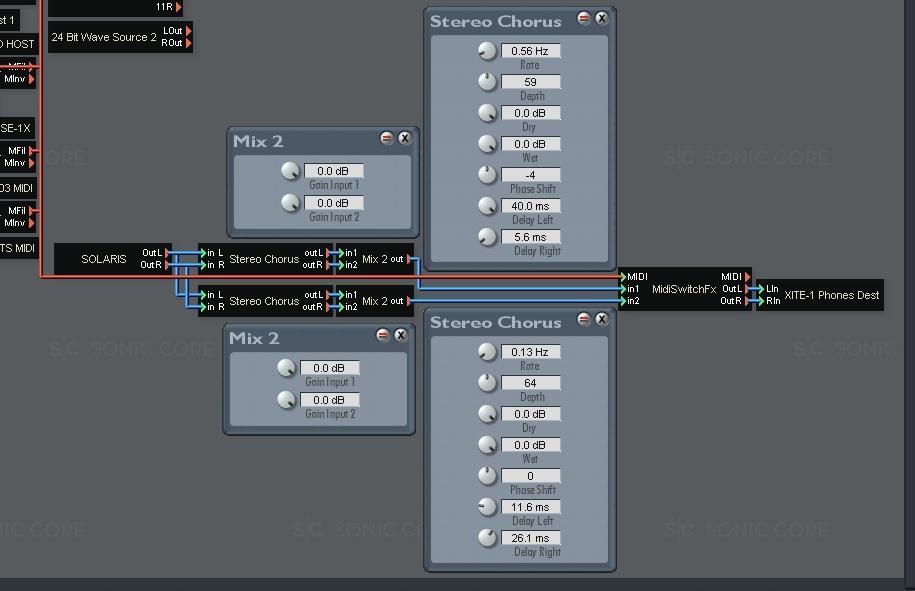This screenshot has width=915, height=591.
Task: Close the upper Mix 2 panel
Action: pos(404,138)
